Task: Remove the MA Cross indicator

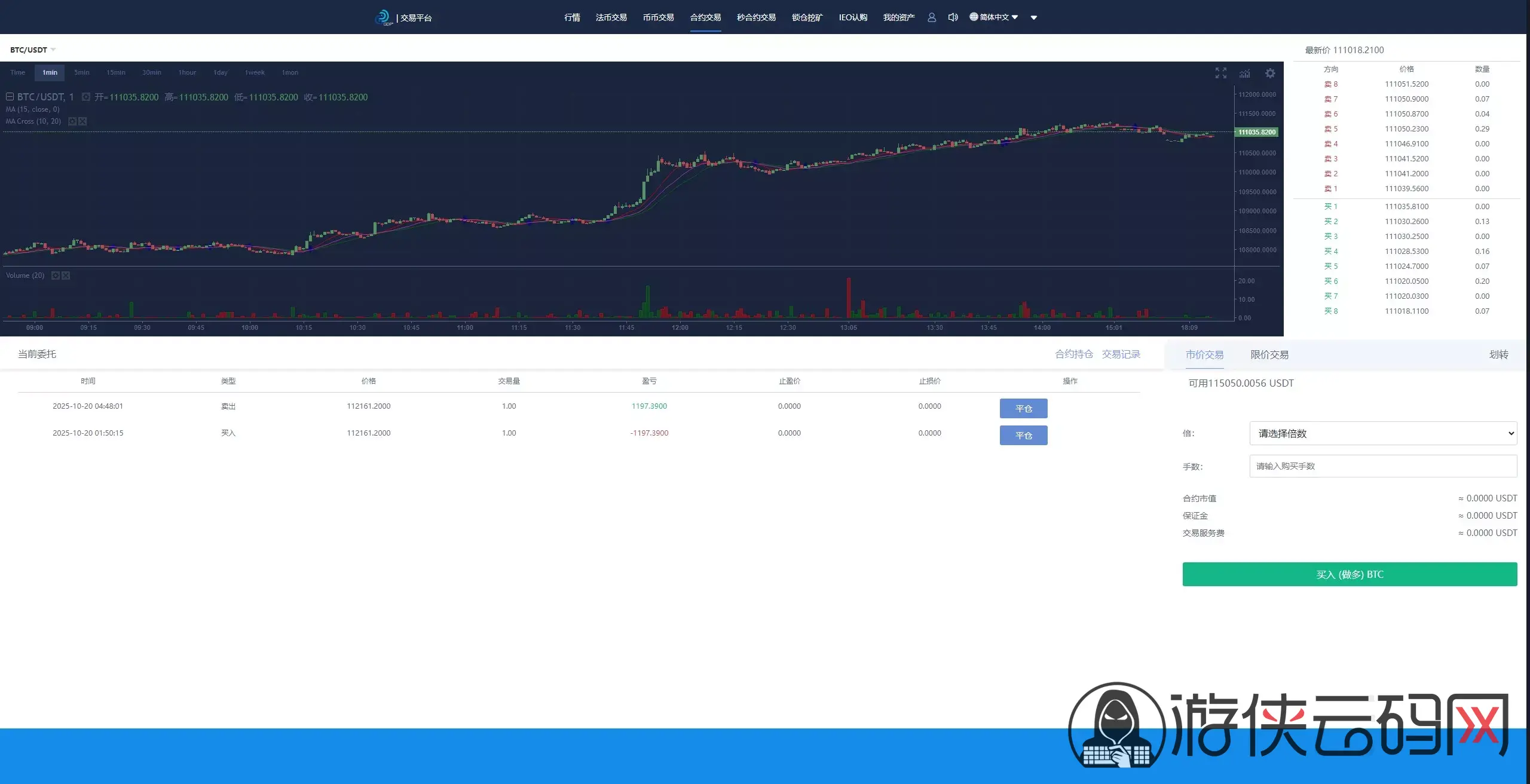Action: click(82, 121)
